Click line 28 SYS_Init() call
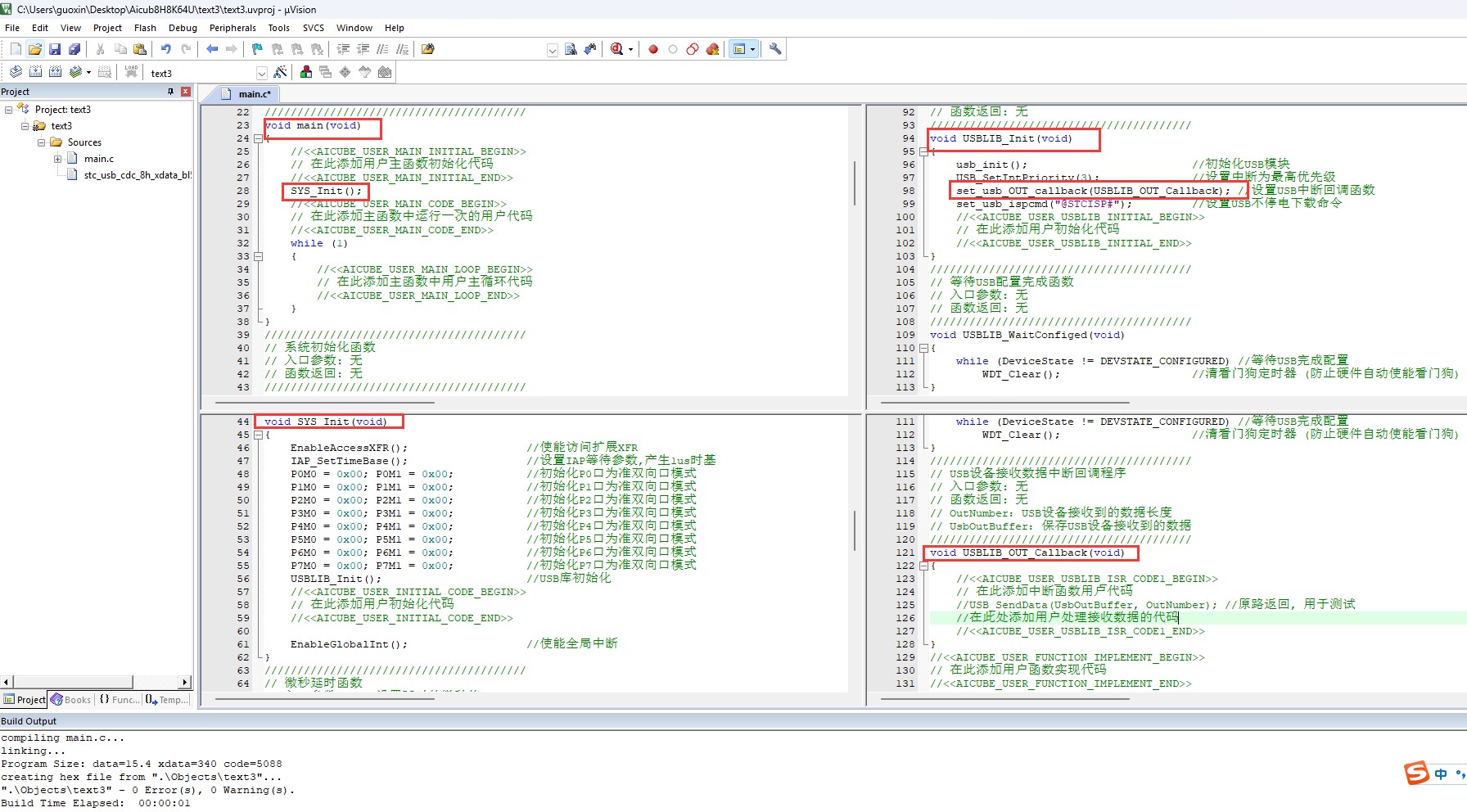 click(327, 191)
